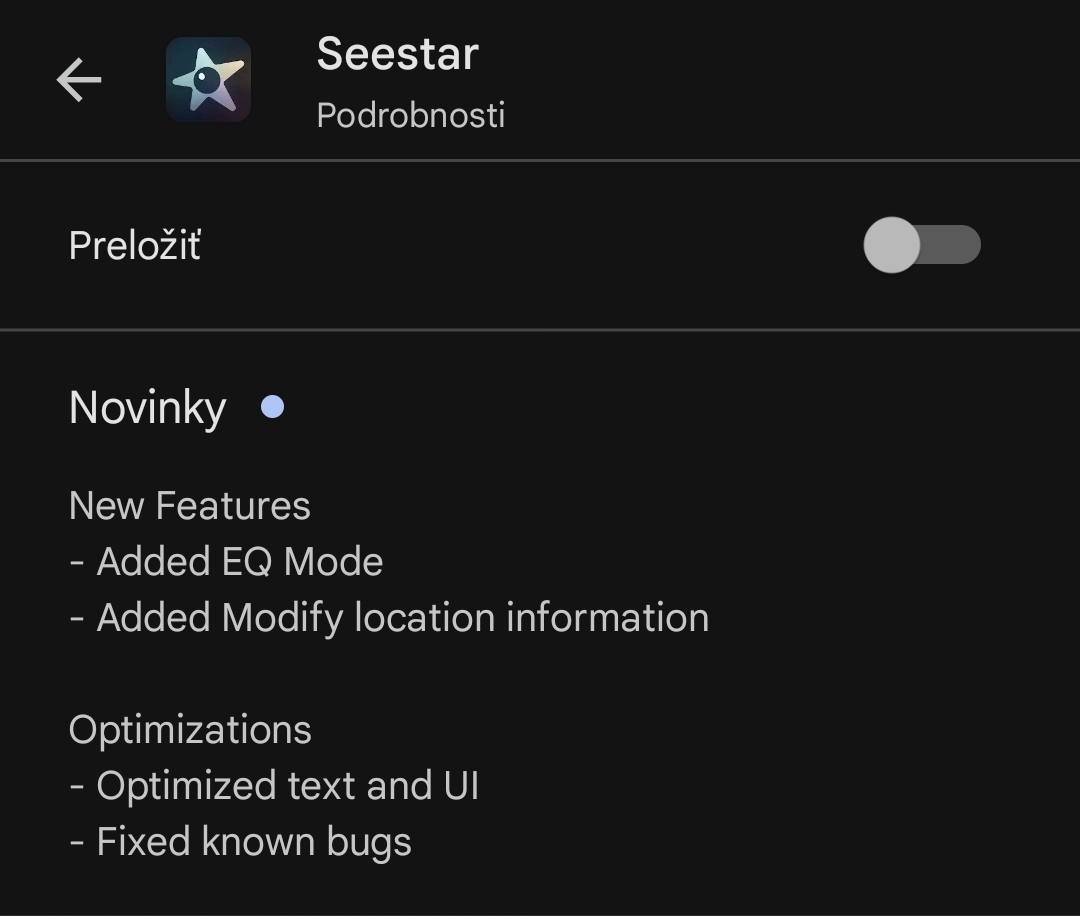Go back using the arrow icon

tap(79, 80)
